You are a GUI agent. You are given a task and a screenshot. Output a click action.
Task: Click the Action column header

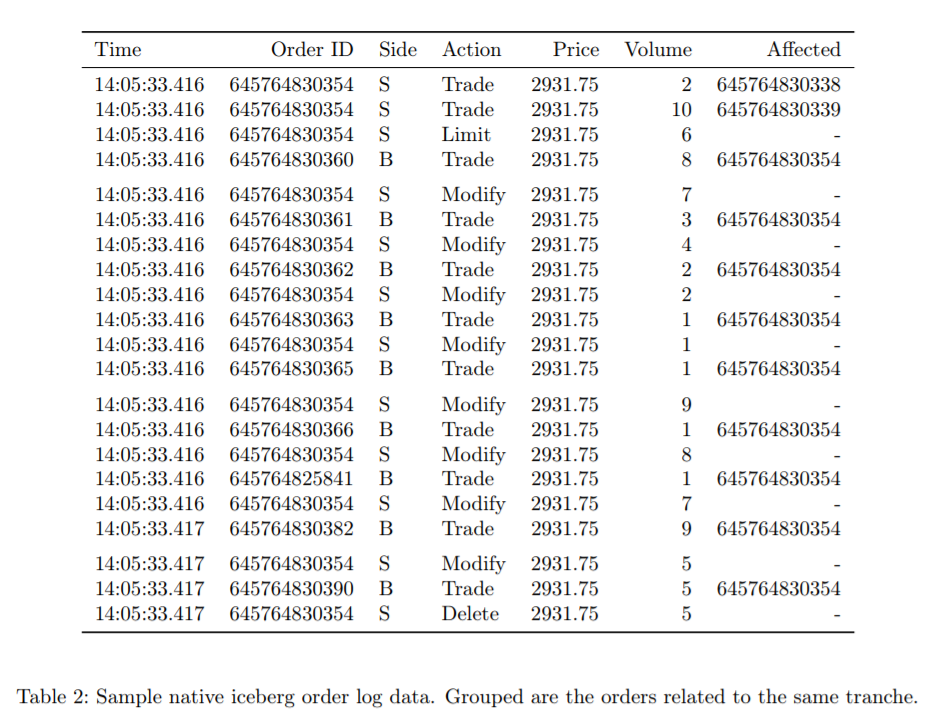tap(471, 50)
